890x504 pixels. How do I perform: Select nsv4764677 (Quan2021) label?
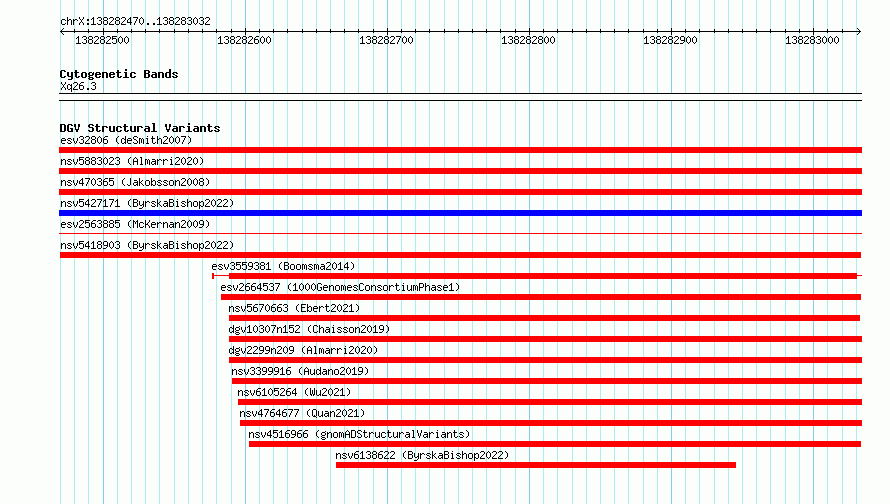[x=302, y=413]
